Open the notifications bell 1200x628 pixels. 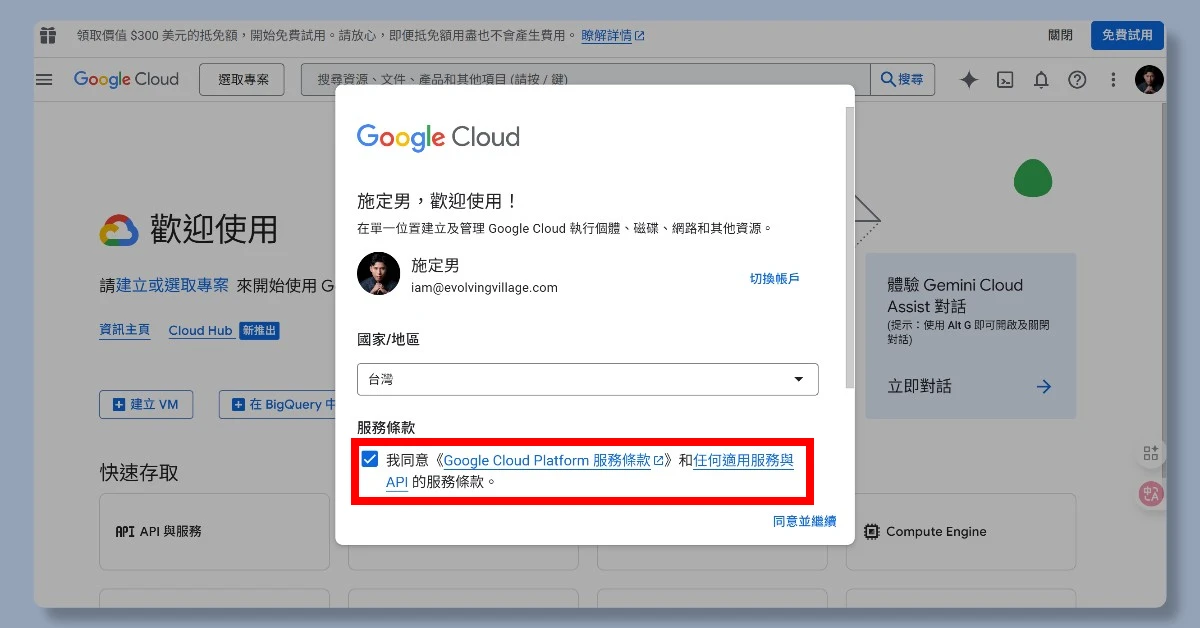coord(1041,80)
